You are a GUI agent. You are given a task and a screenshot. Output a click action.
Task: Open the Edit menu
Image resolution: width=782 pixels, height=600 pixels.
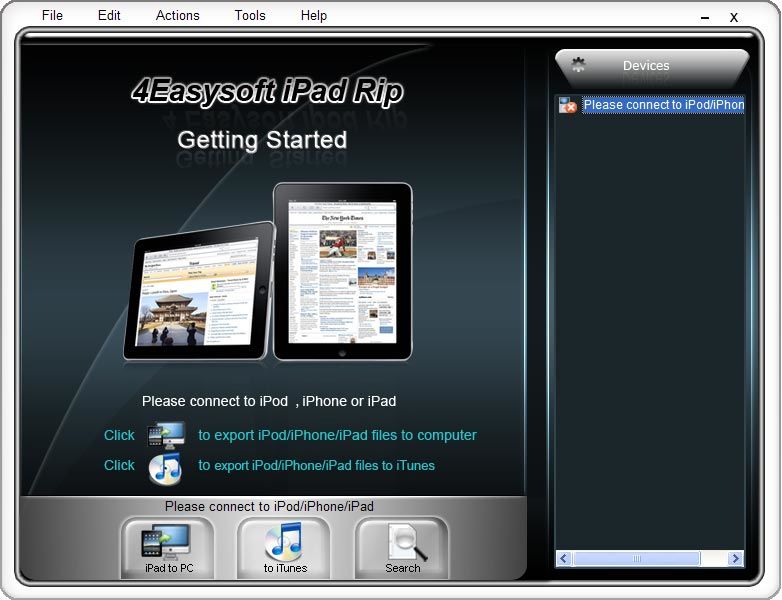pyautogui.click(x=109, y=15)
